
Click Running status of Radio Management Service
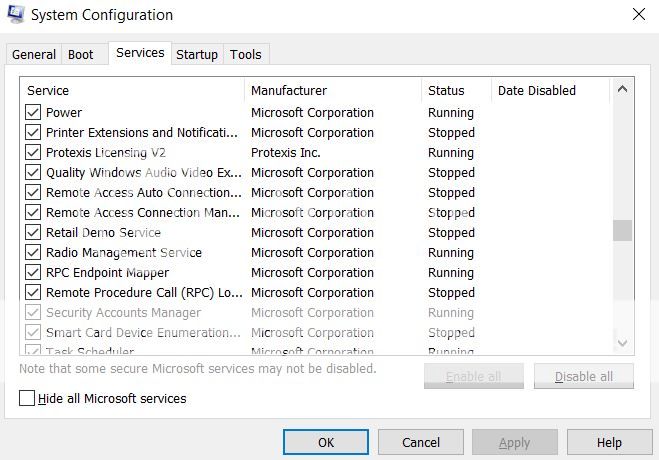pyautogui.click(x=451, y=253)
